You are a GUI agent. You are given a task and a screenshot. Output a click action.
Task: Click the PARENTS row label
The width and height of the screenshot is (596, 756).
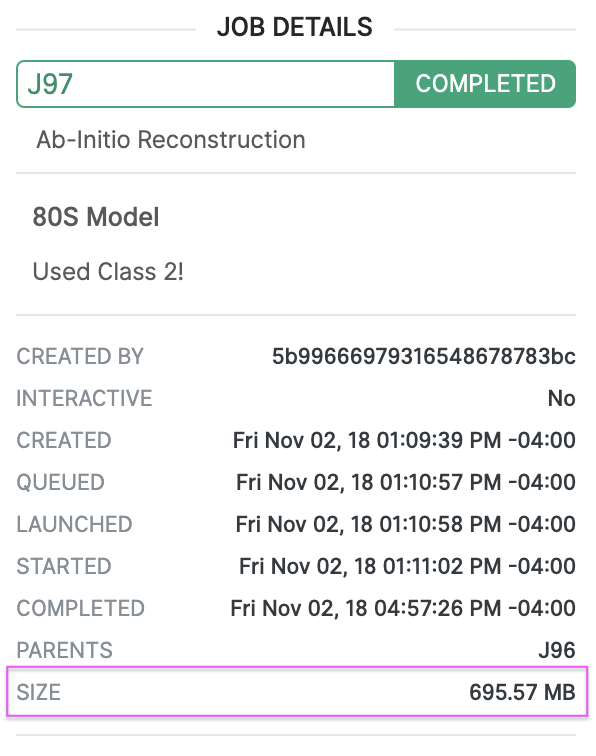point(65,650)
